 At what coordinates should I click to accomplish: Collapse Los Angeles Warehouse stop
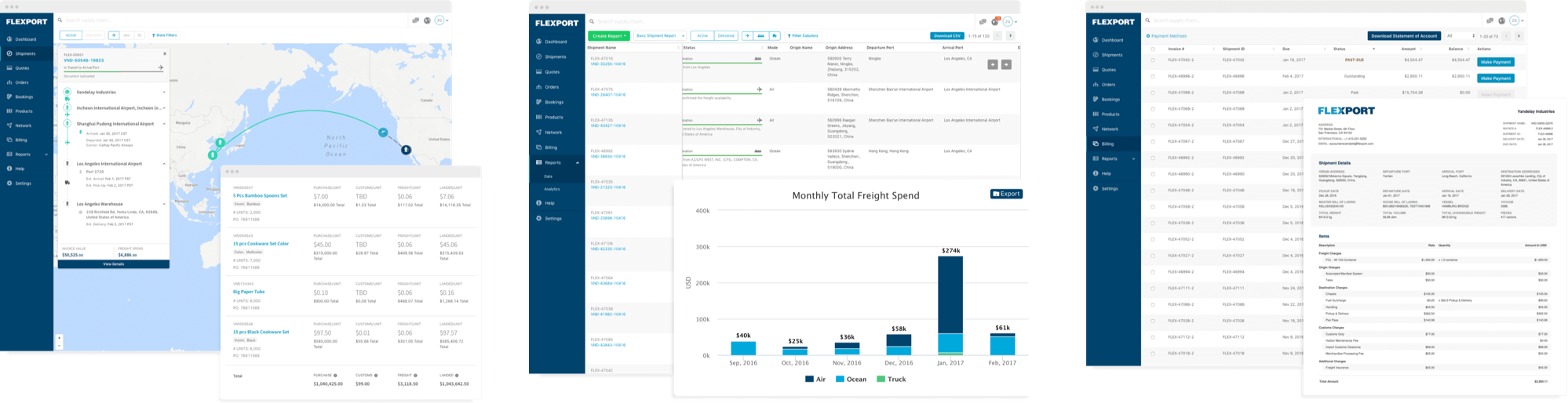click(x=164, y=204)
